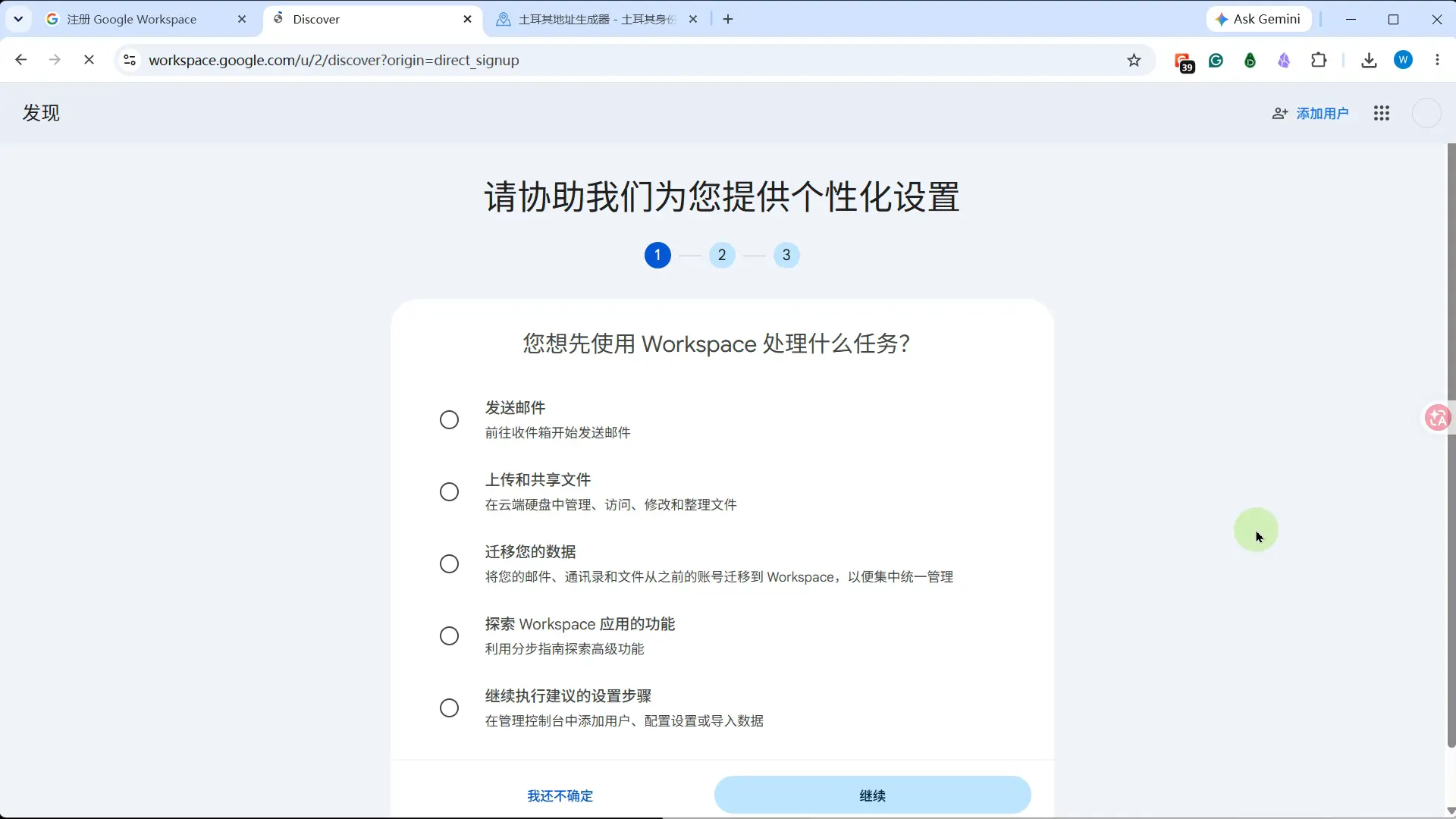The image size is (1456, 819).
Task: Click description 前往收件箱开始发送邮件
Action: click(x=557, y=433)
